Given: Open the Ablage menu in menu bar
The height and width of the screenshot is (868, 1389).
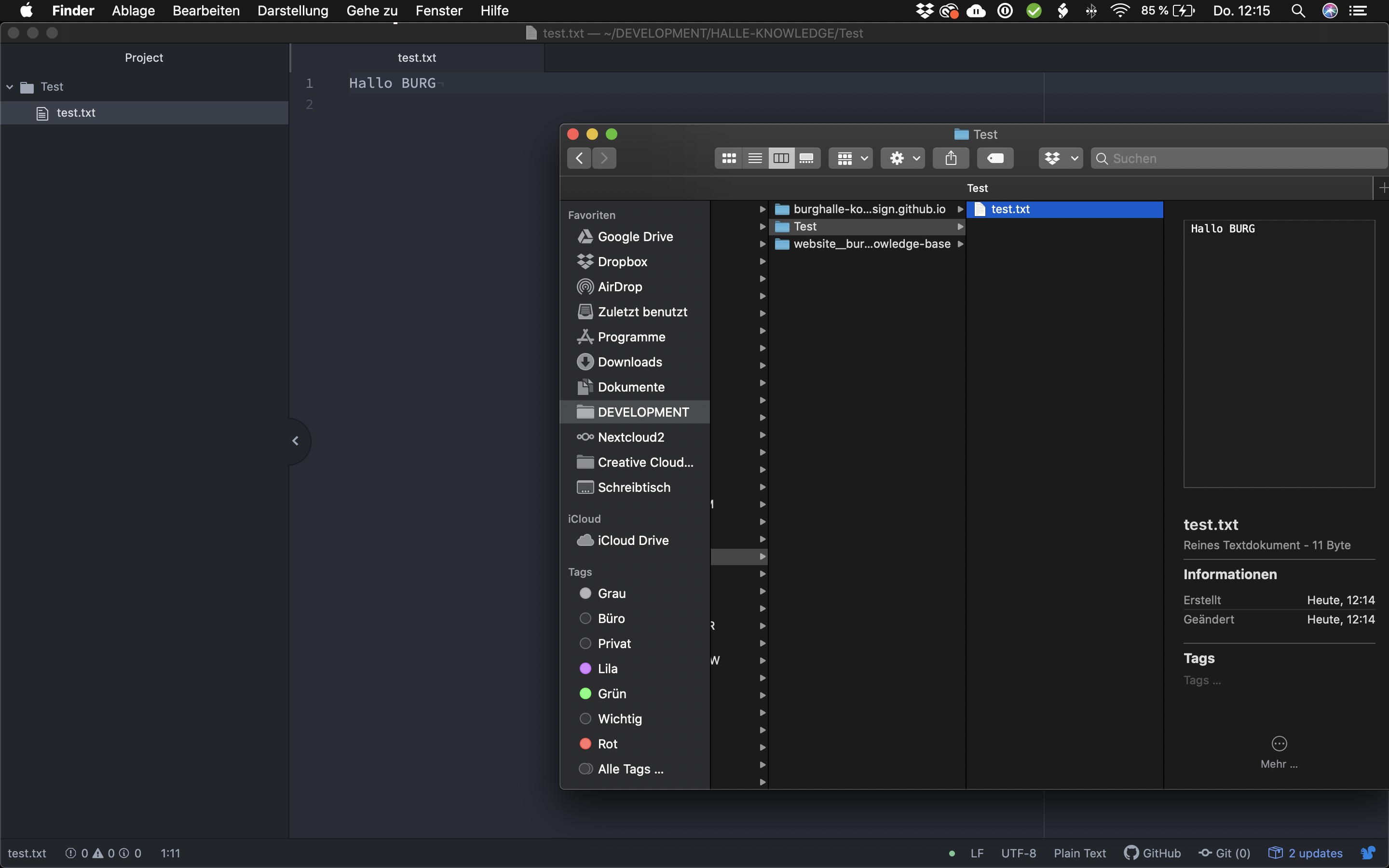Looking at the screenshot, I should (x=134, y=11).
